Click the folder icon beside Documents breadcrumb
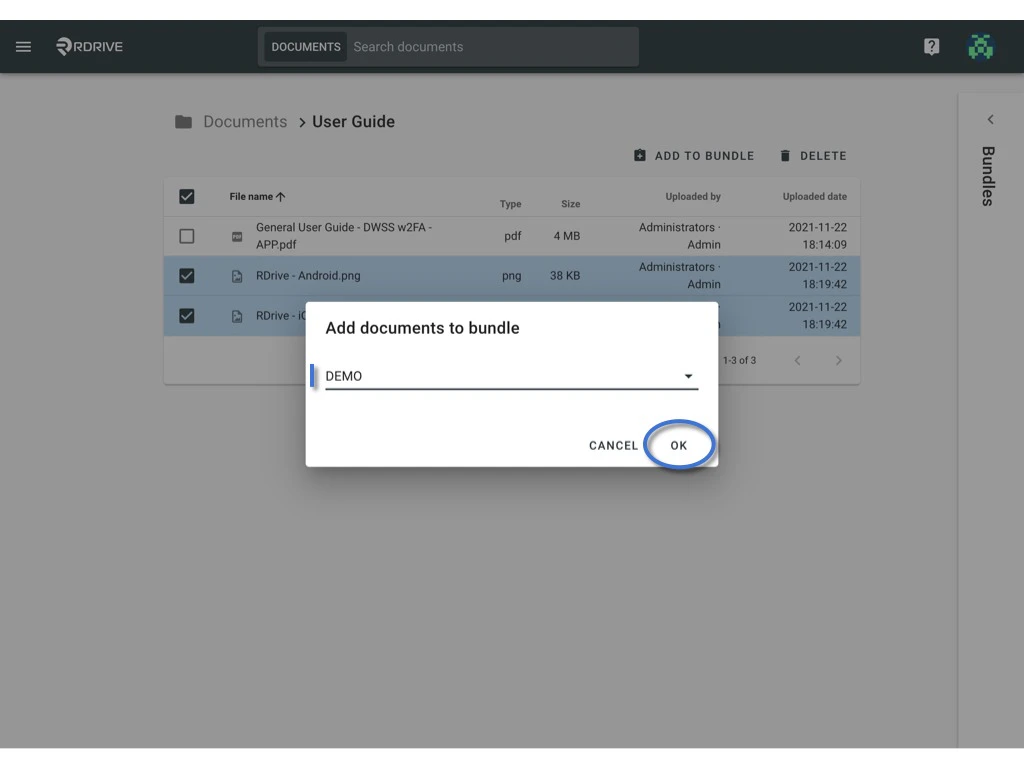This screenshot has height=768, width=1024. [x=184, y=121]
